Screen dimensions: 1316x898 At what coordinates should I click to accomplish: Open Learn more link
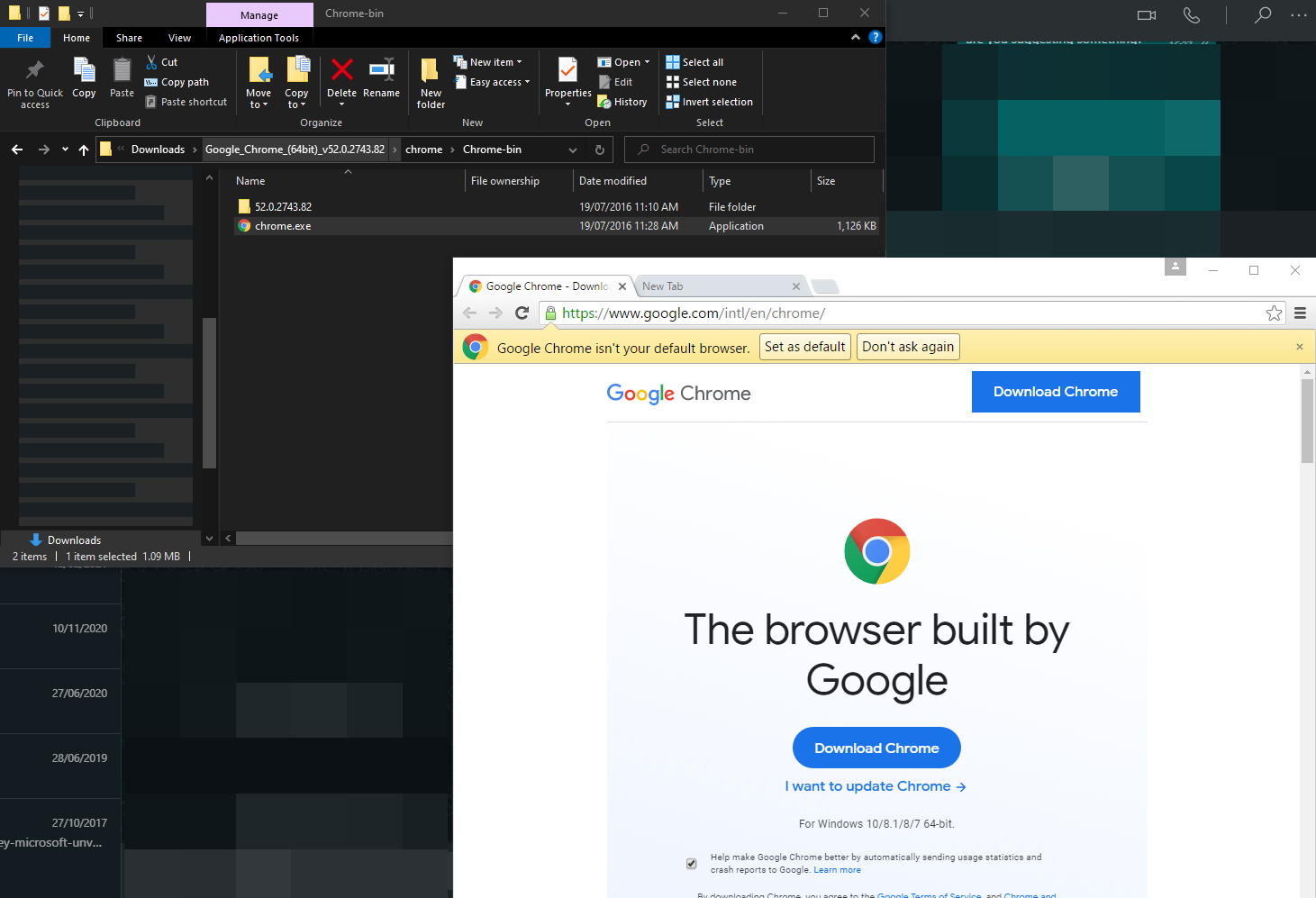(x=837, y=870)
